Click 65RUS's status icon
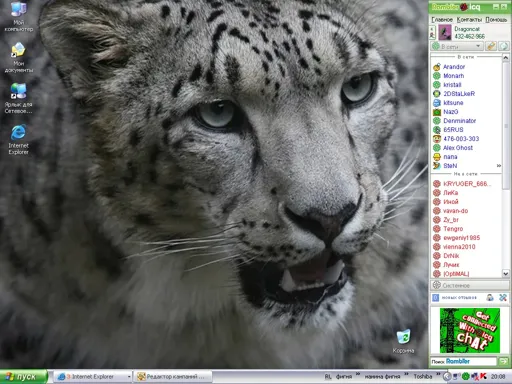512x384 pixels. [437, 130]
